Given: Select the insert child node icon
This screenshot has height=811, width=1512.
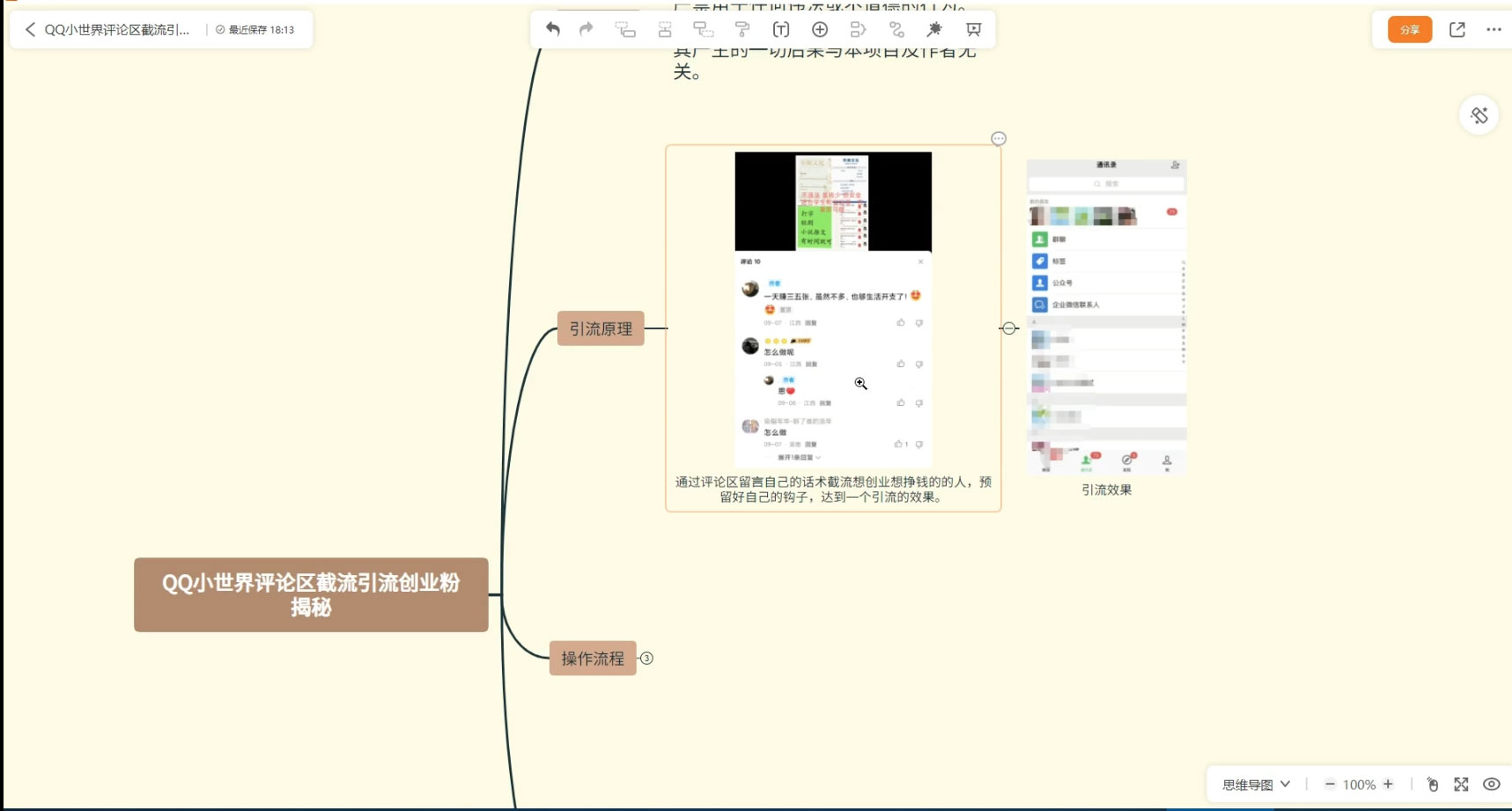Looking at the screenshot, I should 626,29.
